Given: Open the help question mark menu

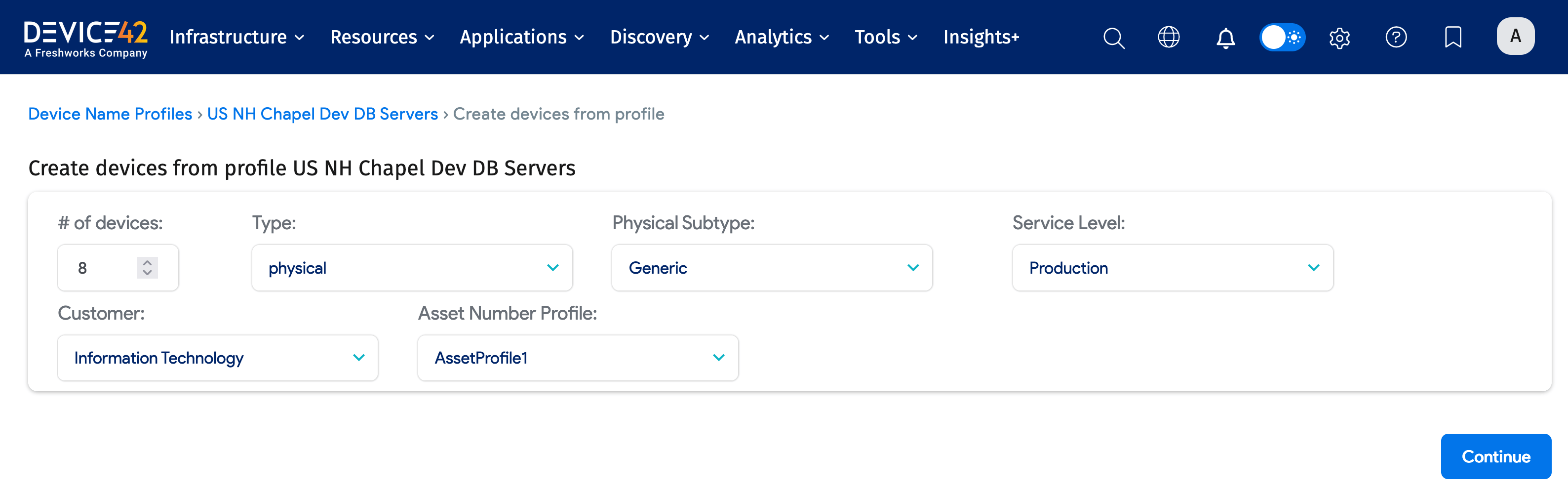Looking at the screenshot, I should tap(1396, 37).
